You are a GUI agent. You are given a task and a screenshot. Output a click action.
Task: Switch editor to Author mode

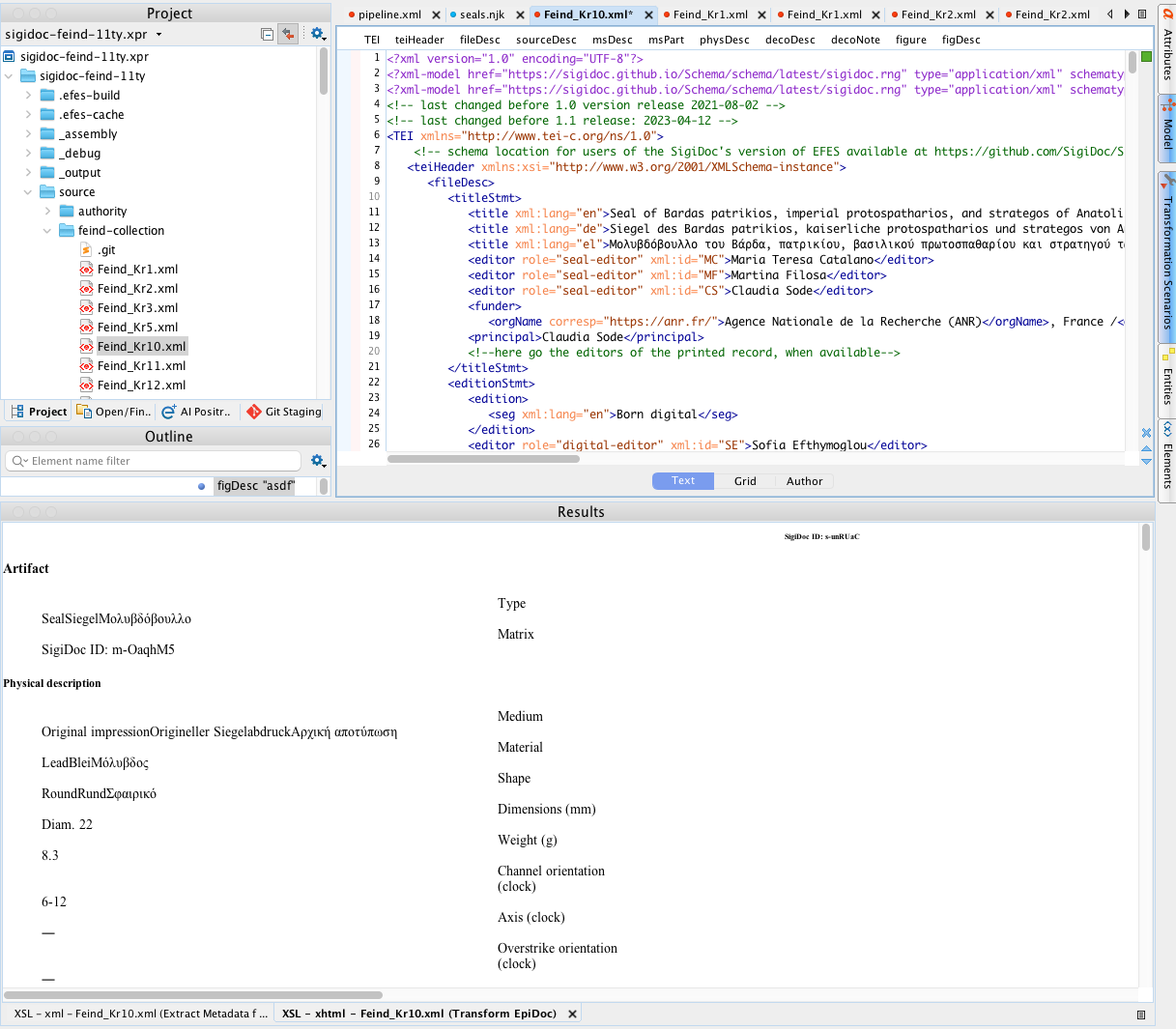click(x=804, y=481)
